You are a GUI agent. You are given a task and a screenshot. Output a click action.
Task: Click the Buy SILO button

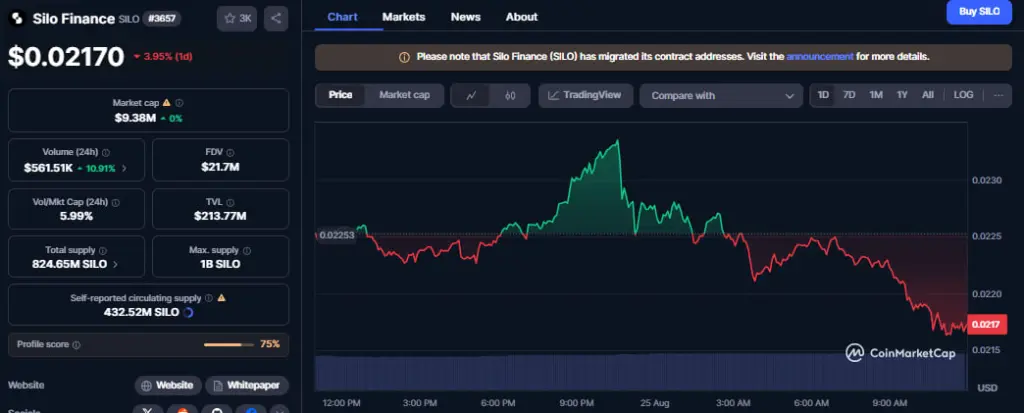pos(979,12)
